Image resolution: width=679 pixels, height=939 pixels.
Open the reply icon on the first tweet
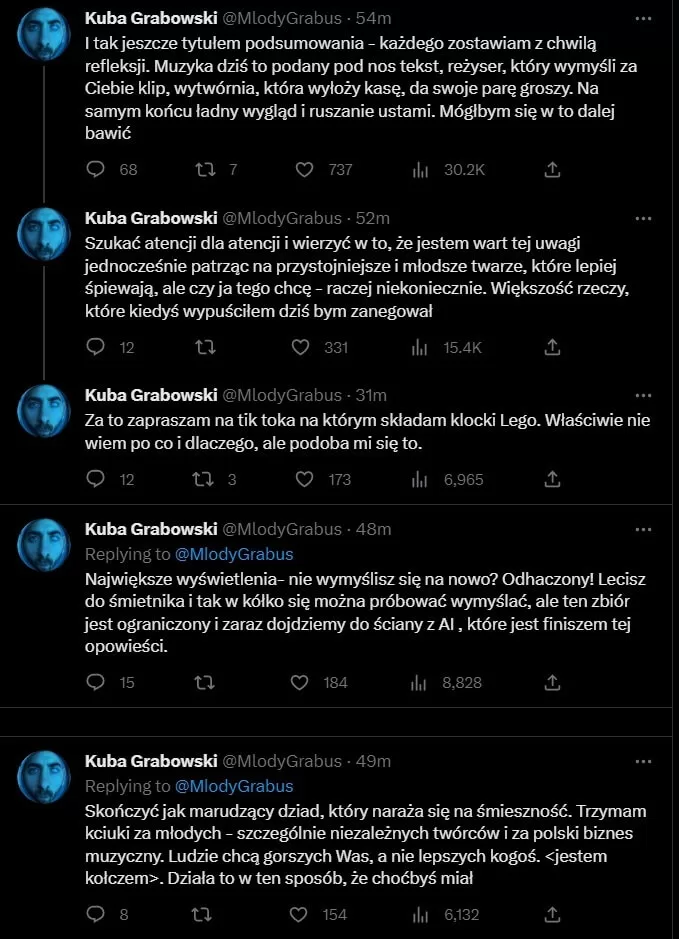(x=95, y=170)
